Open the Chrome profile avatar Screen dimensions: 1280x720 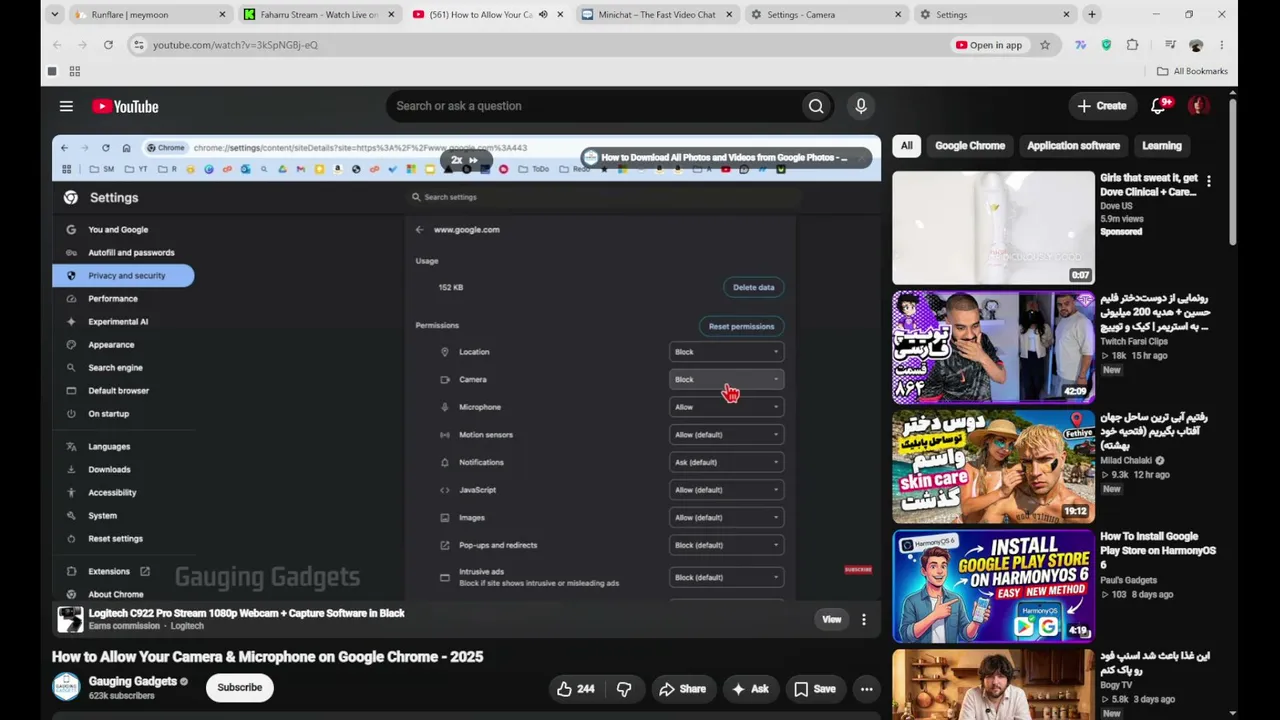1196,45
